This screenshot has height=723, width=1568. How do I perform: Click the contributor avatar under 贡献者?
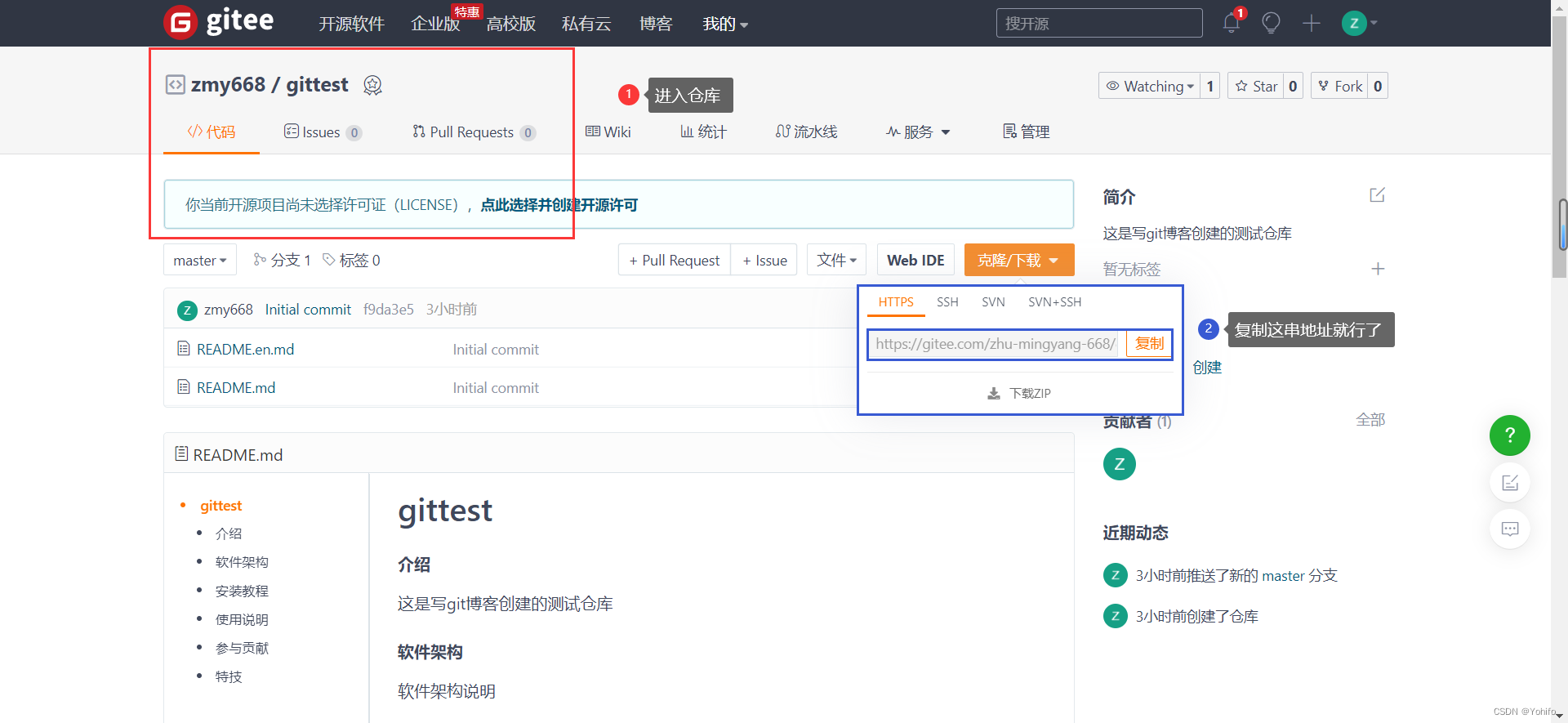pos(1119,464)
